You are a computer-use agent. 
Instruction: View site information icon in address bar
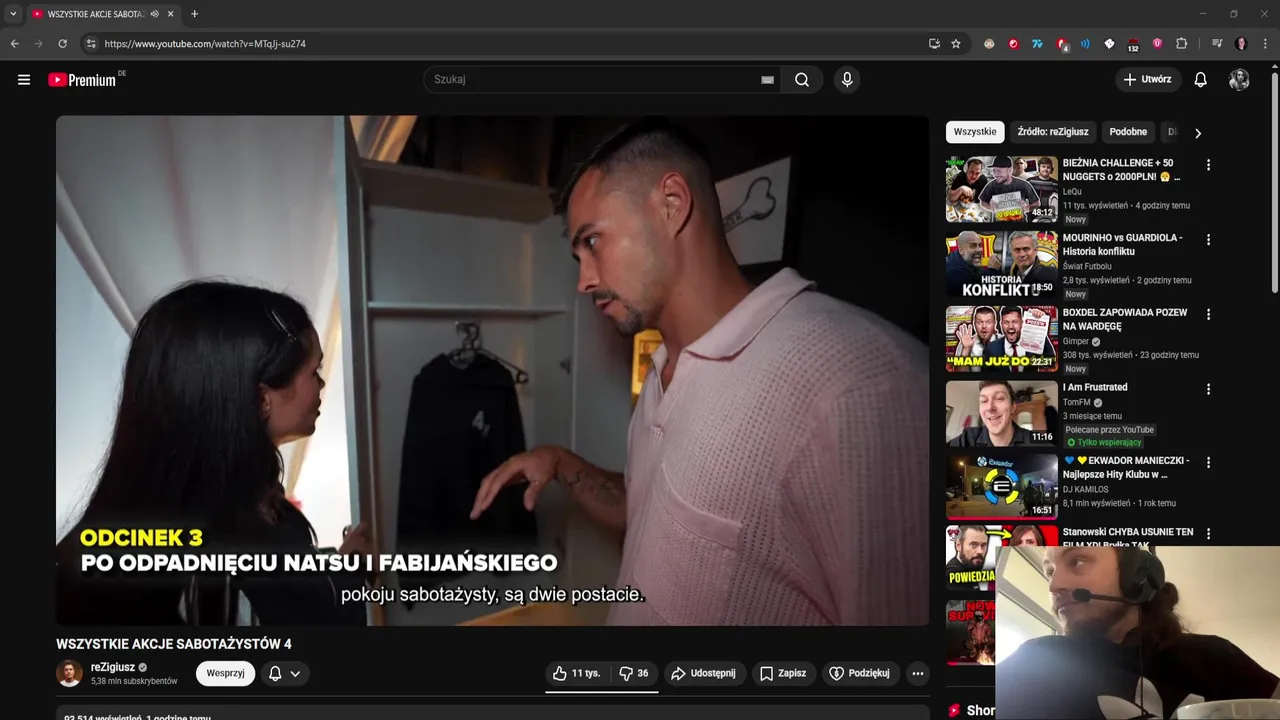tap(91, 44)
